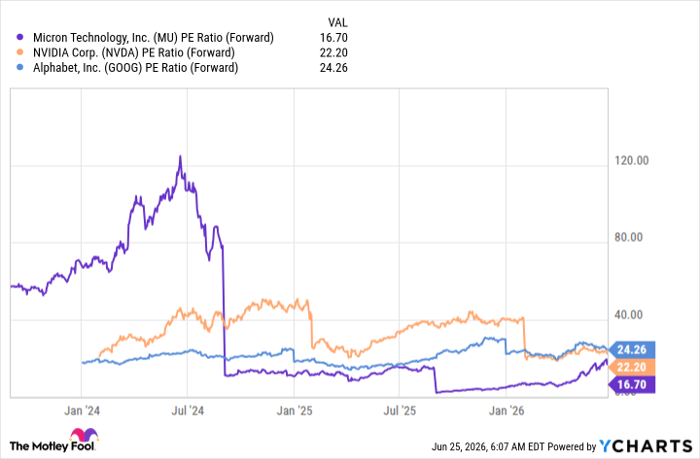Select NVIDIA Corp. (NVDA) PE Ratio legend label
This screenshot has height=459, width=700.
(x=133, y=53)
